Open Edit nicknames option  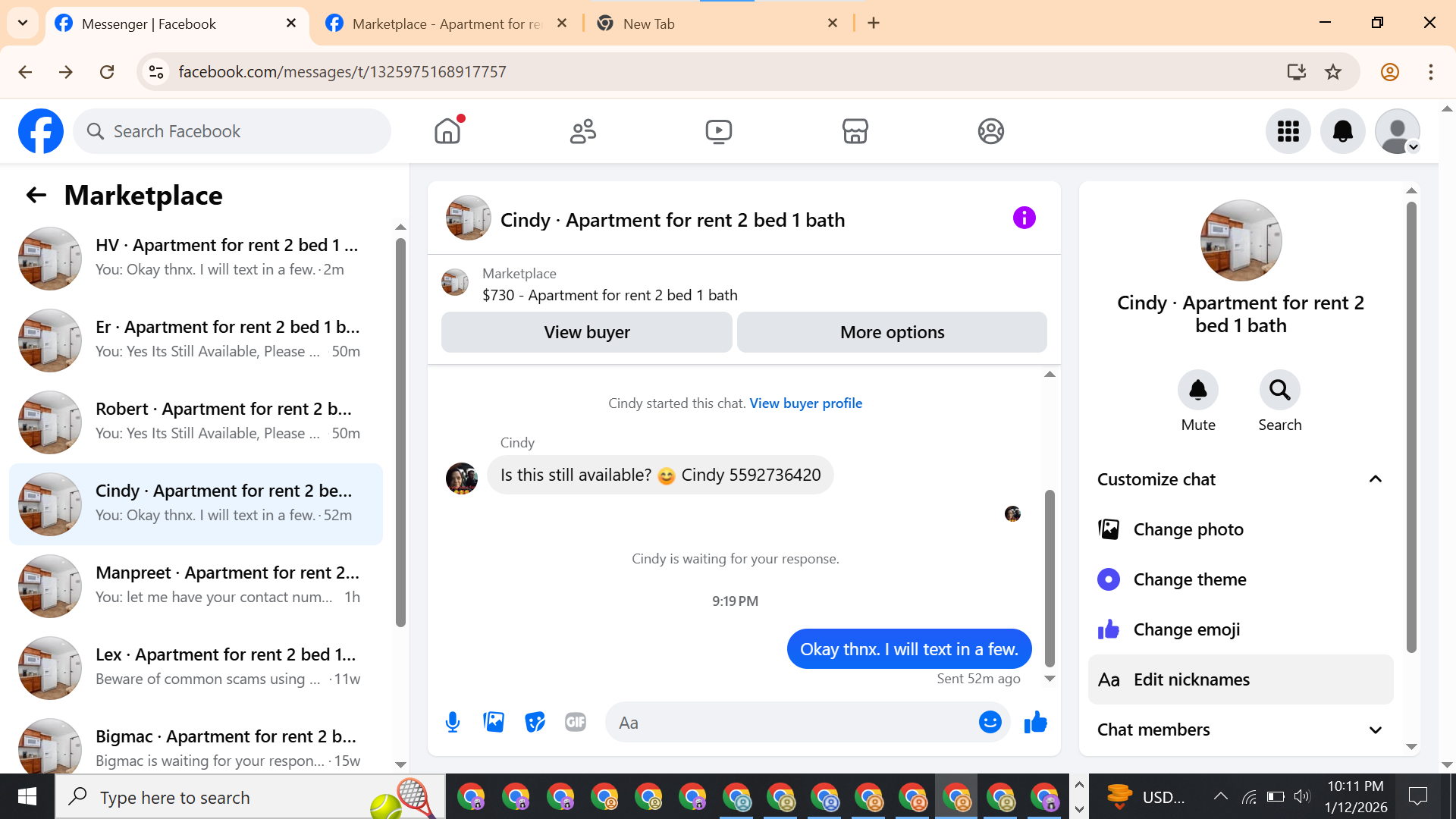(x=1191, y=679)
